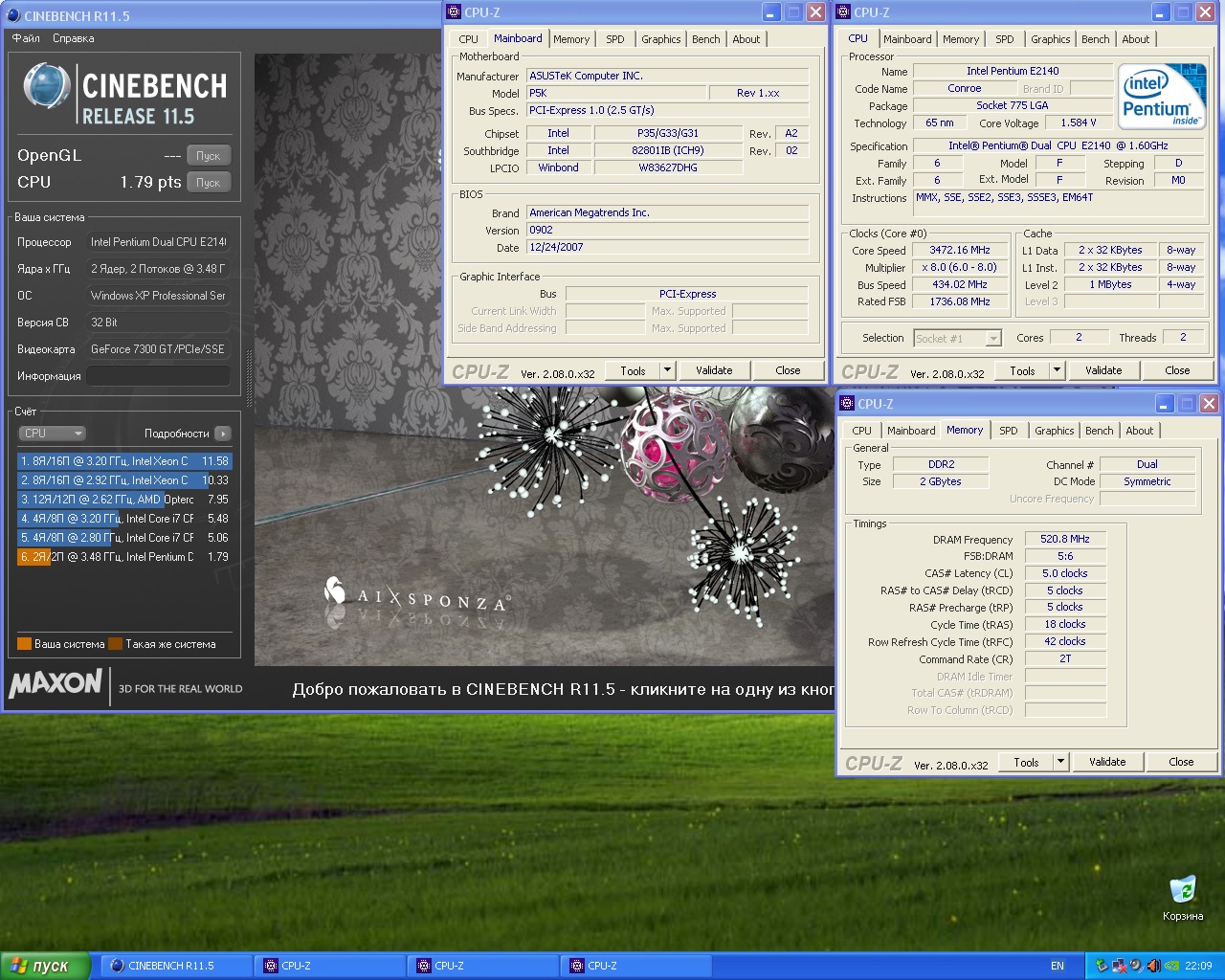Image resolution: width=1225 pixels, height=980 pixels.
Task: Click Tools button in Mainboard CPU-Z window
Action: [633, 370]
